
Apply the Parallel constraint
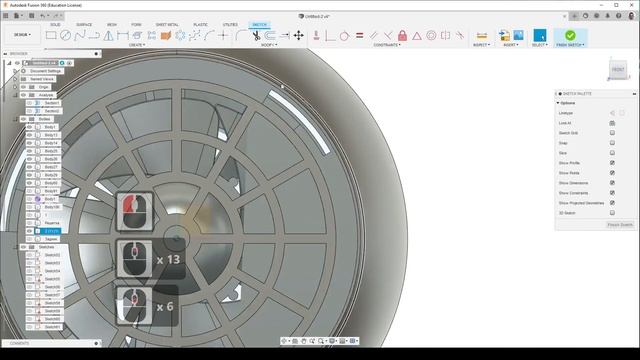tap(374, 36)
